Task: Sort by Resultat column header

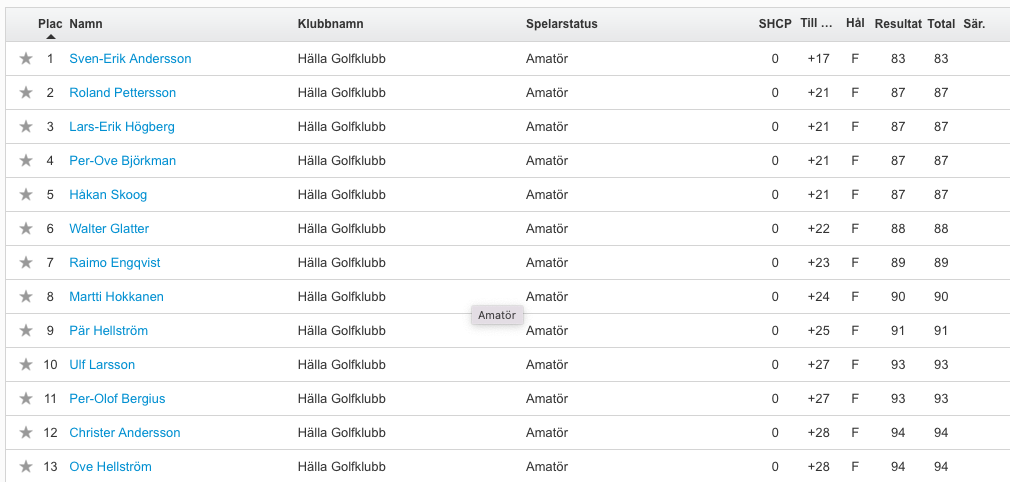Action: click(x=898, y=24)
